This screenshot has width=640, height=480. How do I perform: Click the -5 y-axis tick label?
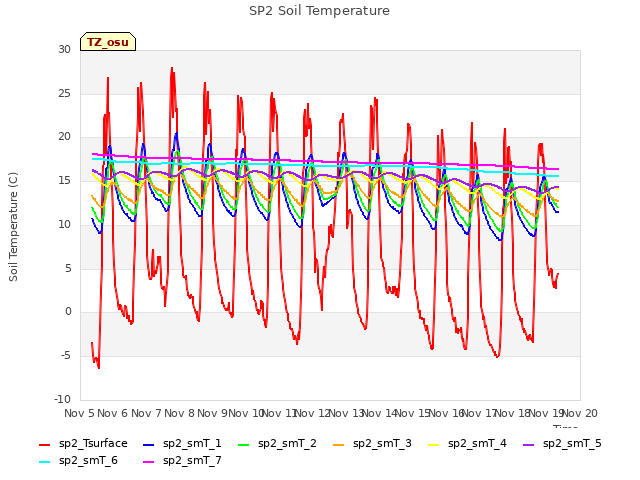[66, 356]
